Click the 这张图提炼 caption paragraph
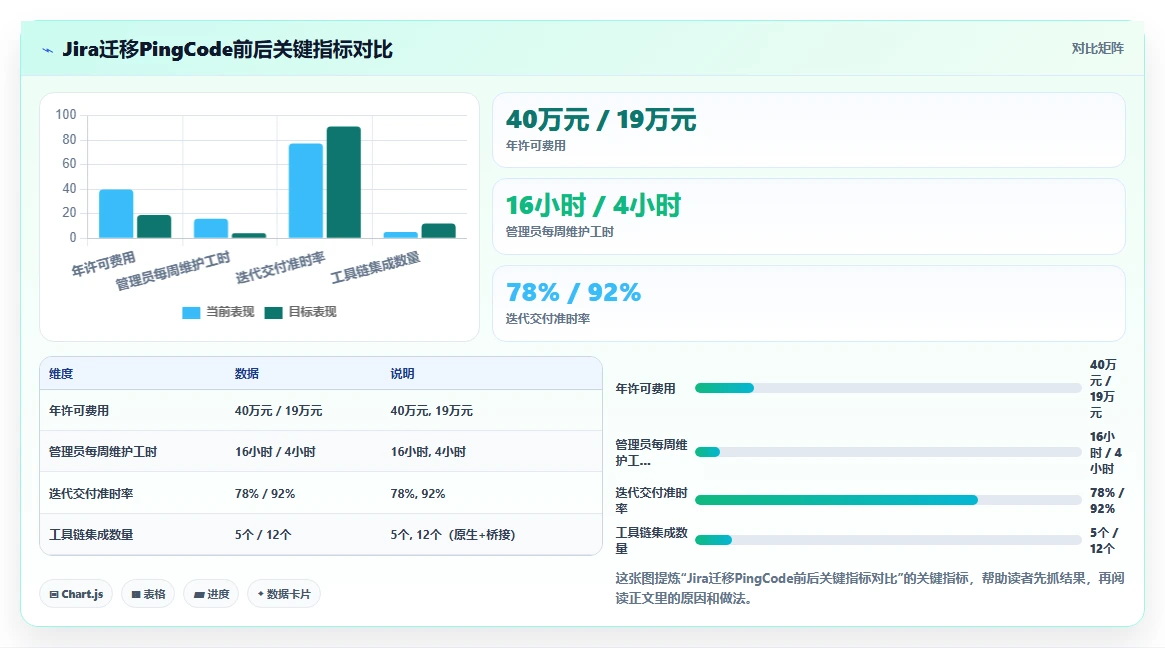The image size is (1165, 648). click(x=869, y=588)
